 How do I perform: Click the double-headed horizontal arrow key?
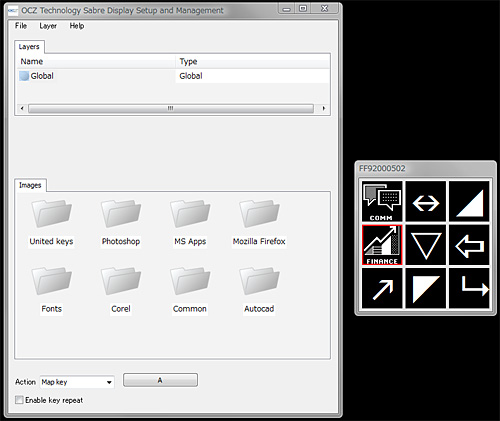coord(426,202)
